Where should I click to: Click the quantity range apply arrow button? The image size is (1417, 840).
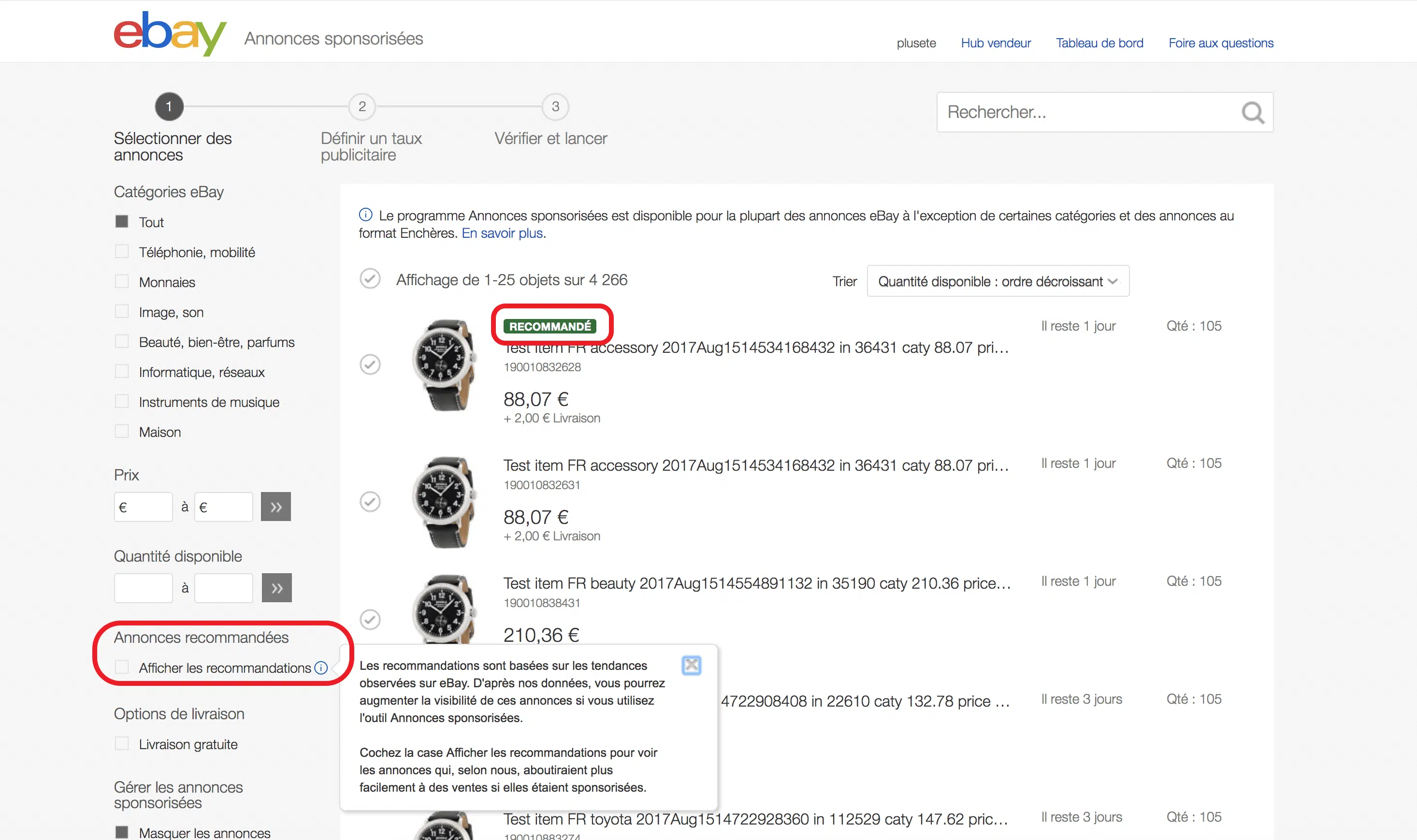(x=277, y=588)
